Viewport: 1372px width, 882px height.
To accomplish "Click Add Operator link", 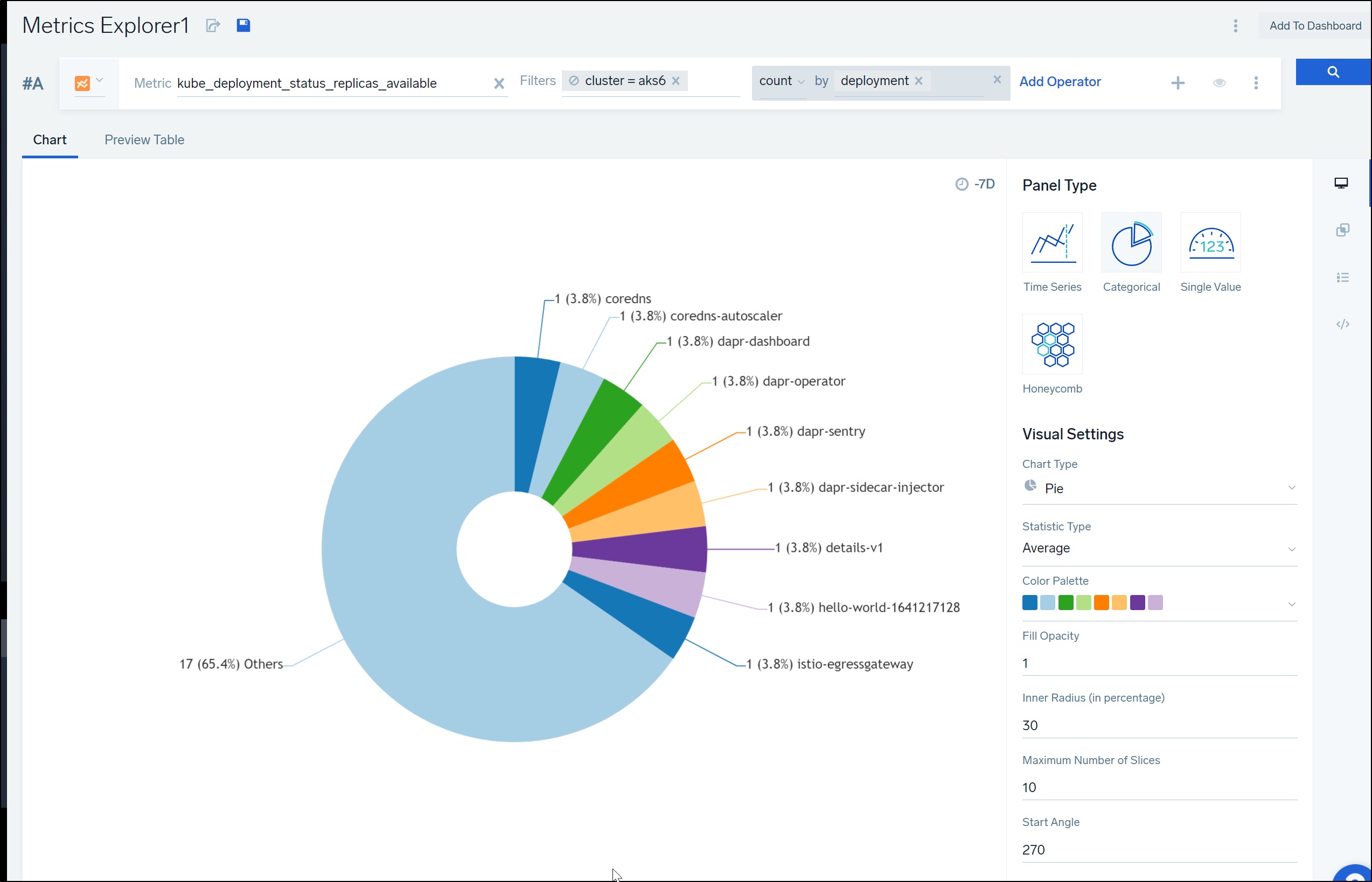I will point(1060,82).
